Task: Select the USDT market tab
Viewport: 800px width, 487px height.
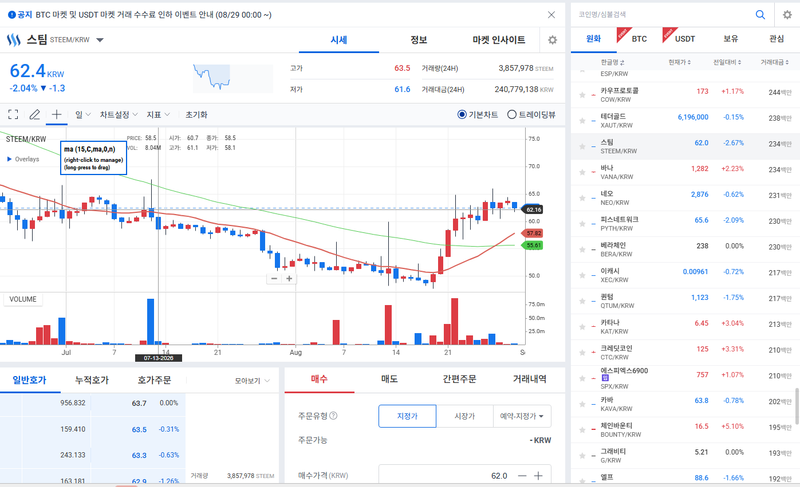Action: [x=685, y=39]
